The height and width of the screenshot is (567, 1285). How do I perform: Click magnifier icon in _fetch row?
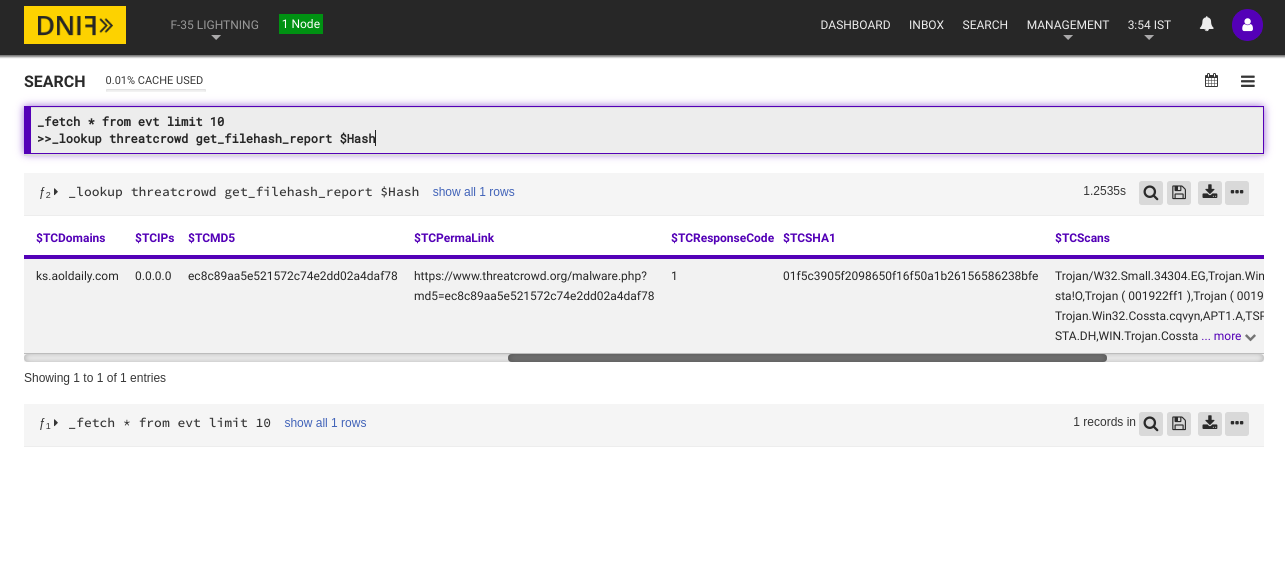coord(1151,424)
